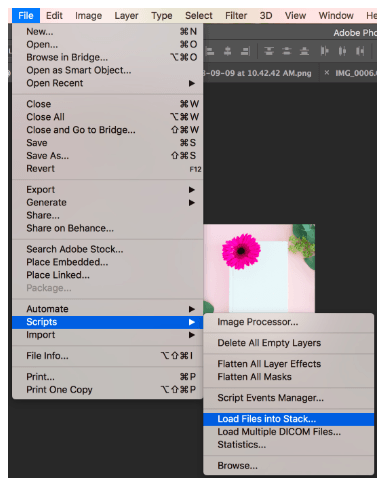388x484 pixels.
Task: Click the distribute left edges icon
Action: point(325,51)
